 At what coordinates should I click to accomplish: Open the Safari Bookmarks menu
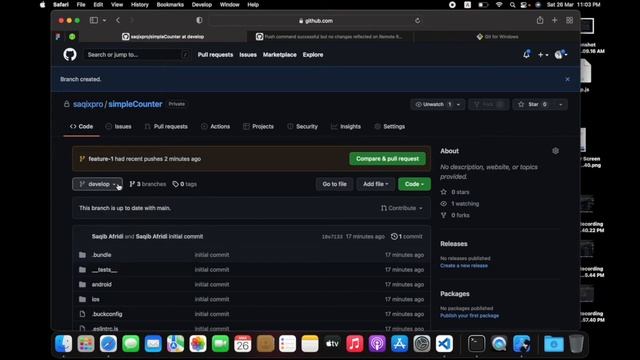[170, 5]
